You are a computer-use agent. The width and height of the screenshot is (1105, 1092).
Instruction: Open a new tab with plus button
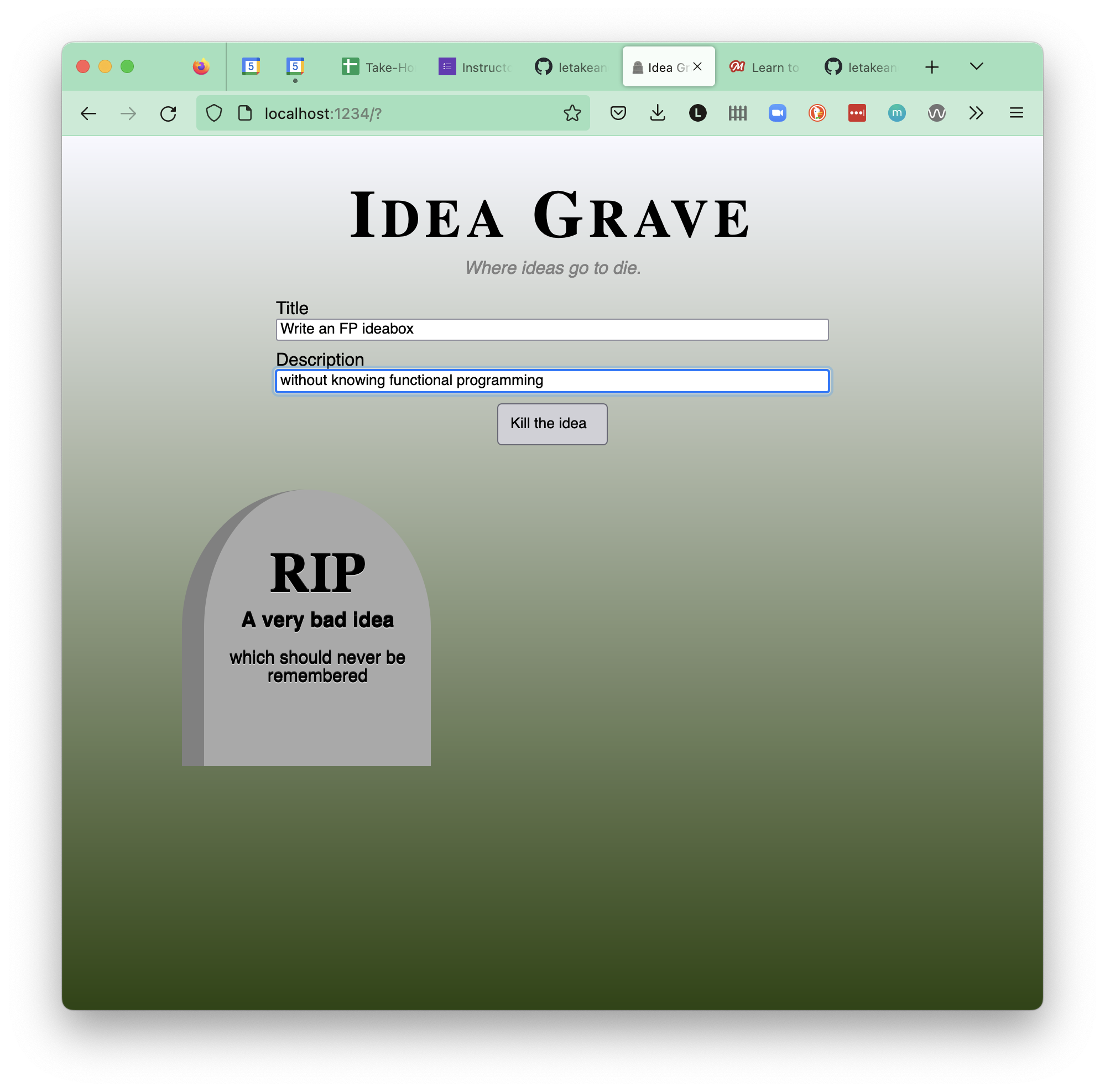932,67
